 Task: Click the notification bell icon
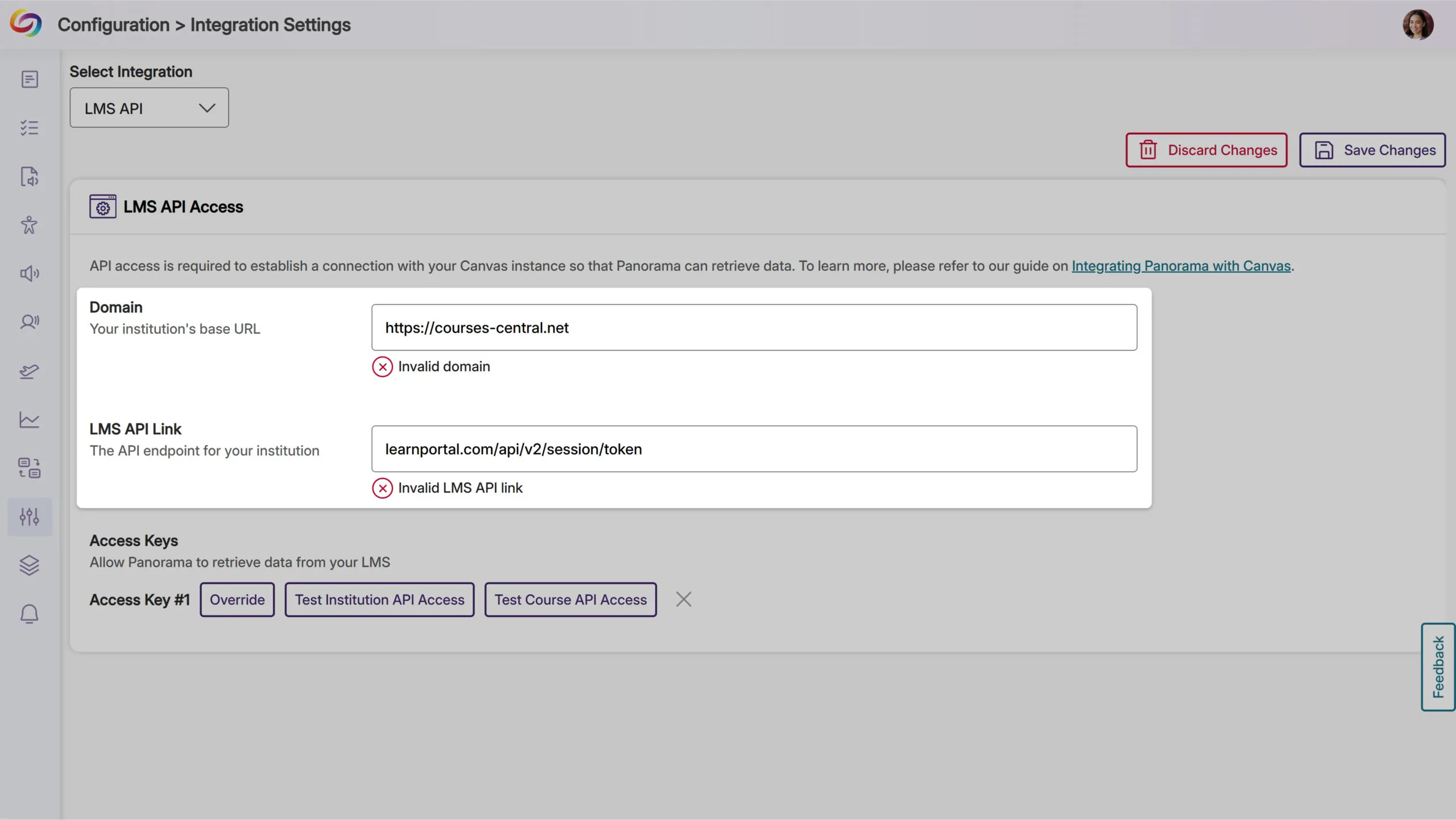pyautogui.click(x=30, y=614)
